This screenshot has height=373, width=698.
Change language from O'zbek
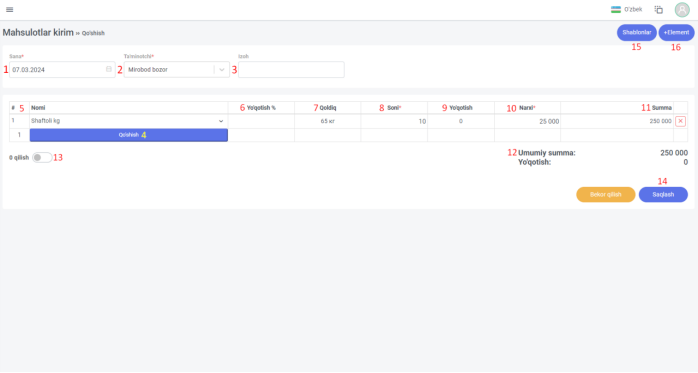633,9
